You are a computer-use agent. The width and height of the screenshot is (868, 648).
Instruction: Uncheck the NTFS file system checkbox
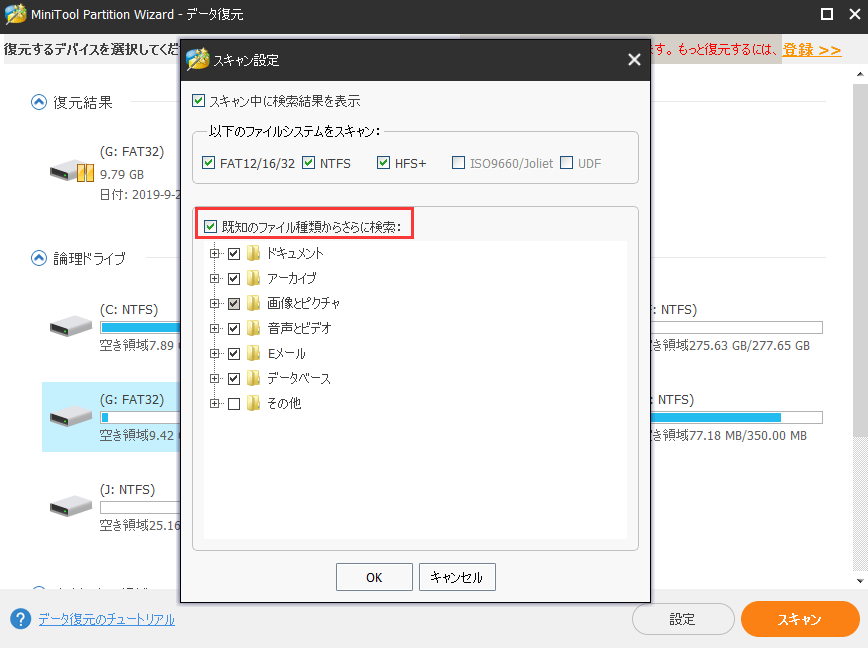[x=308, y=163]
